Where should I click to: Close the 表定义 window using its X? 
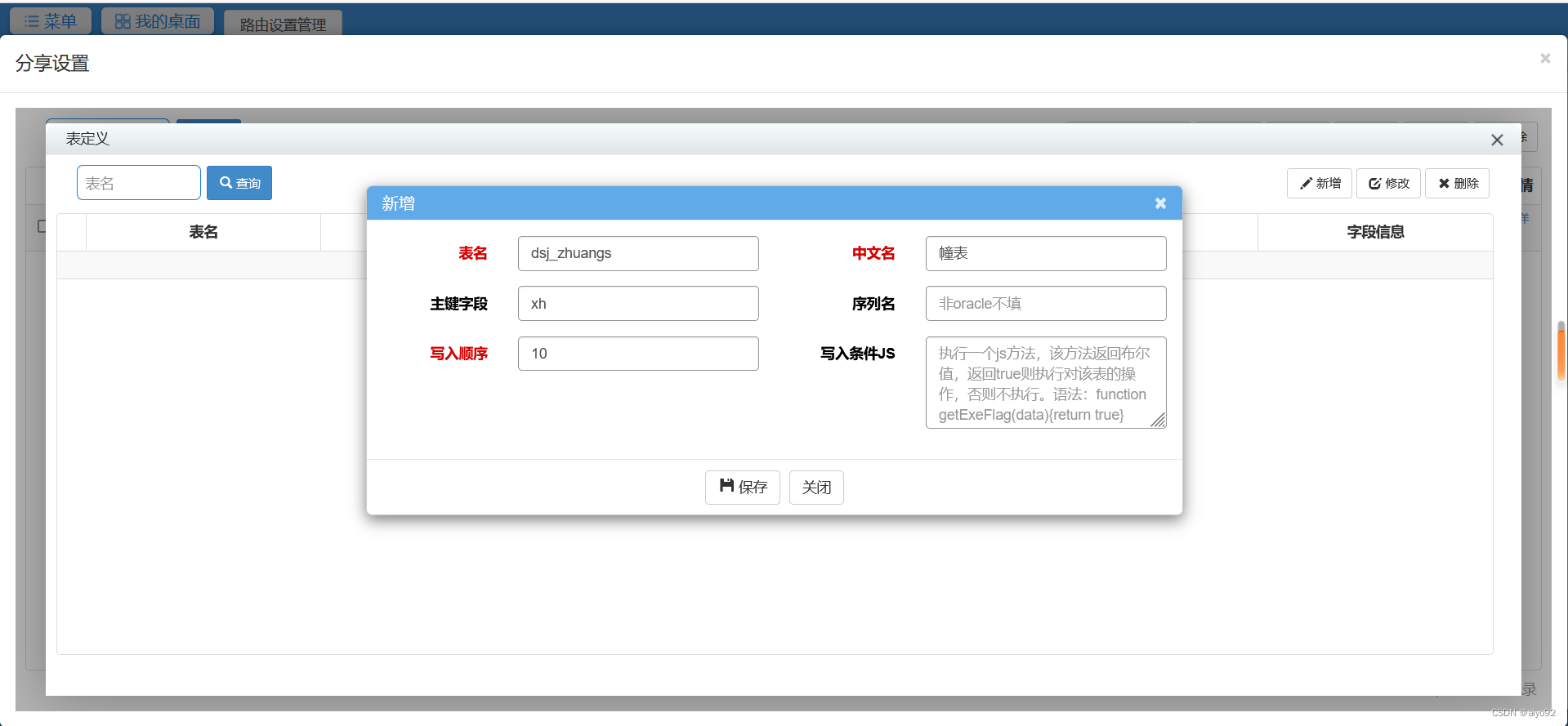1497,140
